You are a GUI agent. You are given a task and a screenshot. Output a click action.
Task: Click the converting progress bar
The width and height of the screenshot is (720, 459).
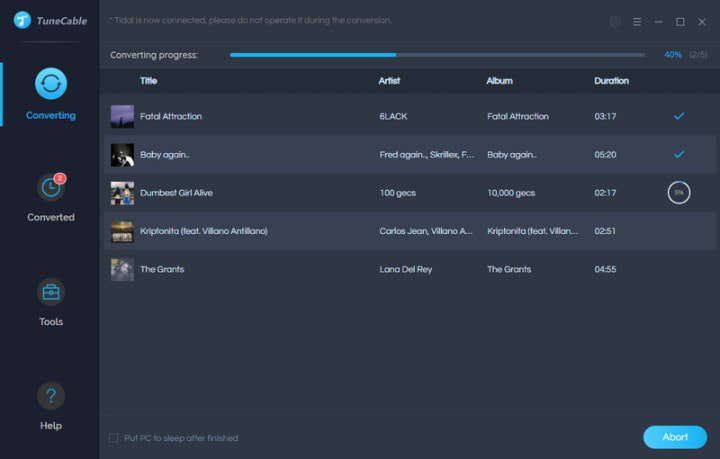(x=437, y=55)
